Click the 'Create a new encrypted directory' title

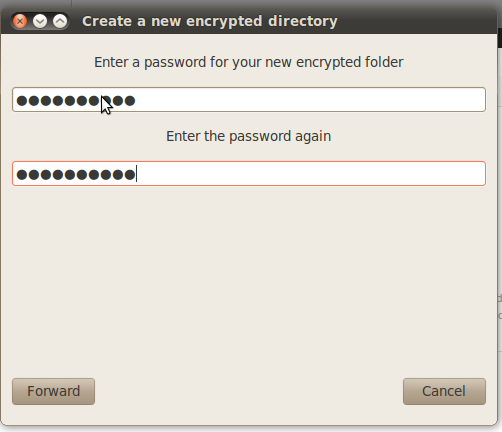210,21
